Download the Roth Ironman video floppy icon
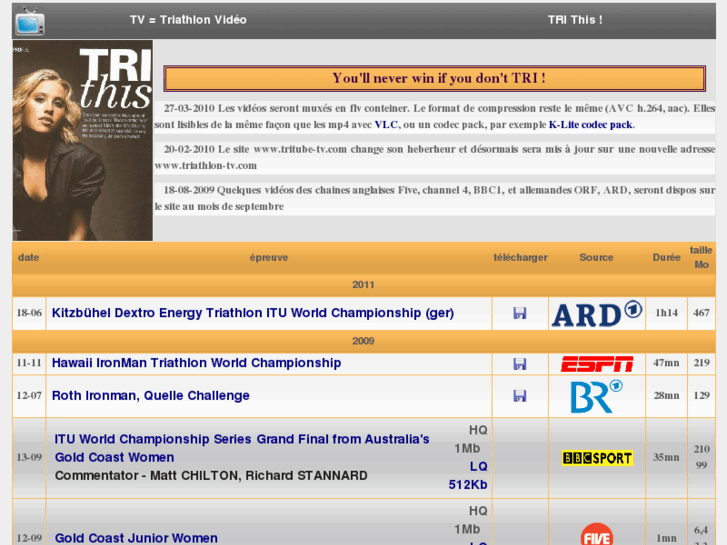The width and height of the screenshot is (727, 545). pyautogui.click(x=520, y=396)
